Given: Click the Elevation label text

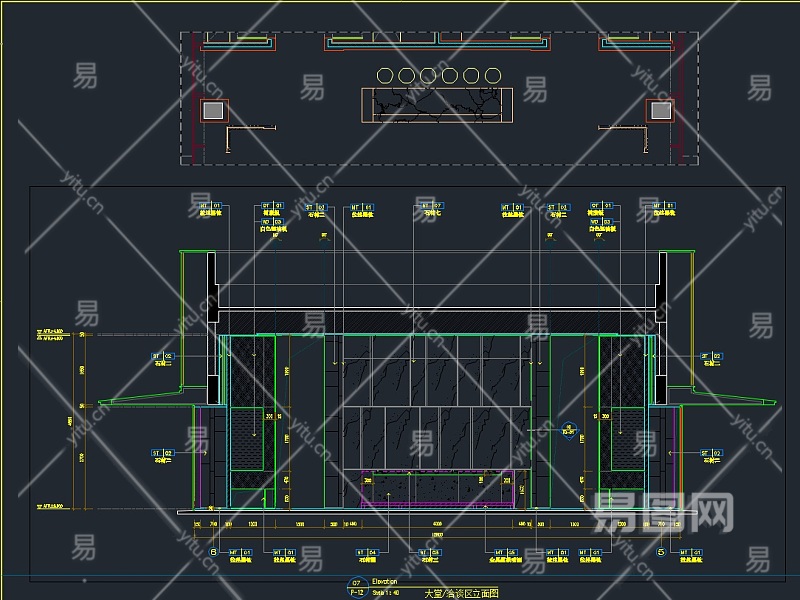Looking at the screenshot, I should (x=384, y=581).
